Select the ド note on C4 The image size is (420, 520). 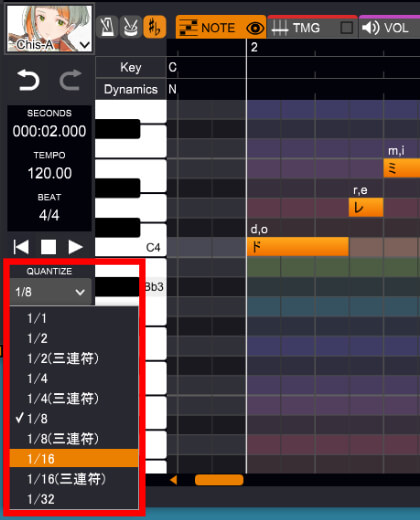point(298,247)
